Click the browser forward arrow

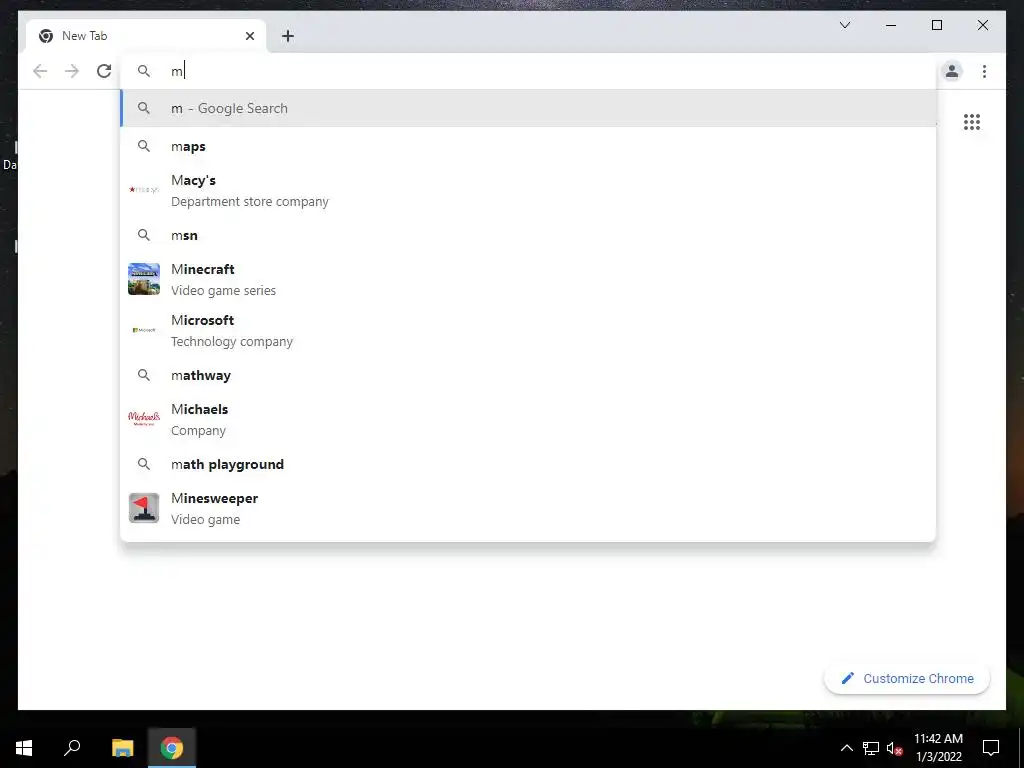coord(72,71)
